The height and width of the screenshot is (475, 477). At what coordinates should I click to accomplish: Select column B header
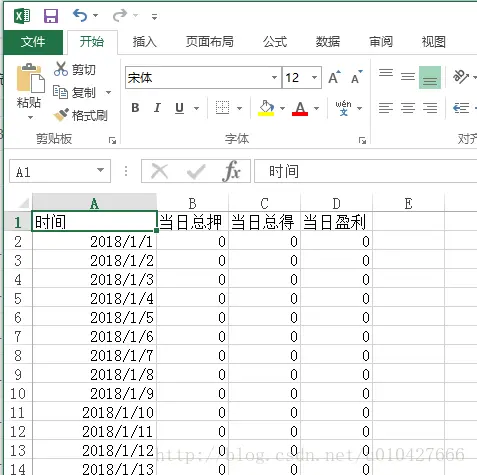coord(192,203)
